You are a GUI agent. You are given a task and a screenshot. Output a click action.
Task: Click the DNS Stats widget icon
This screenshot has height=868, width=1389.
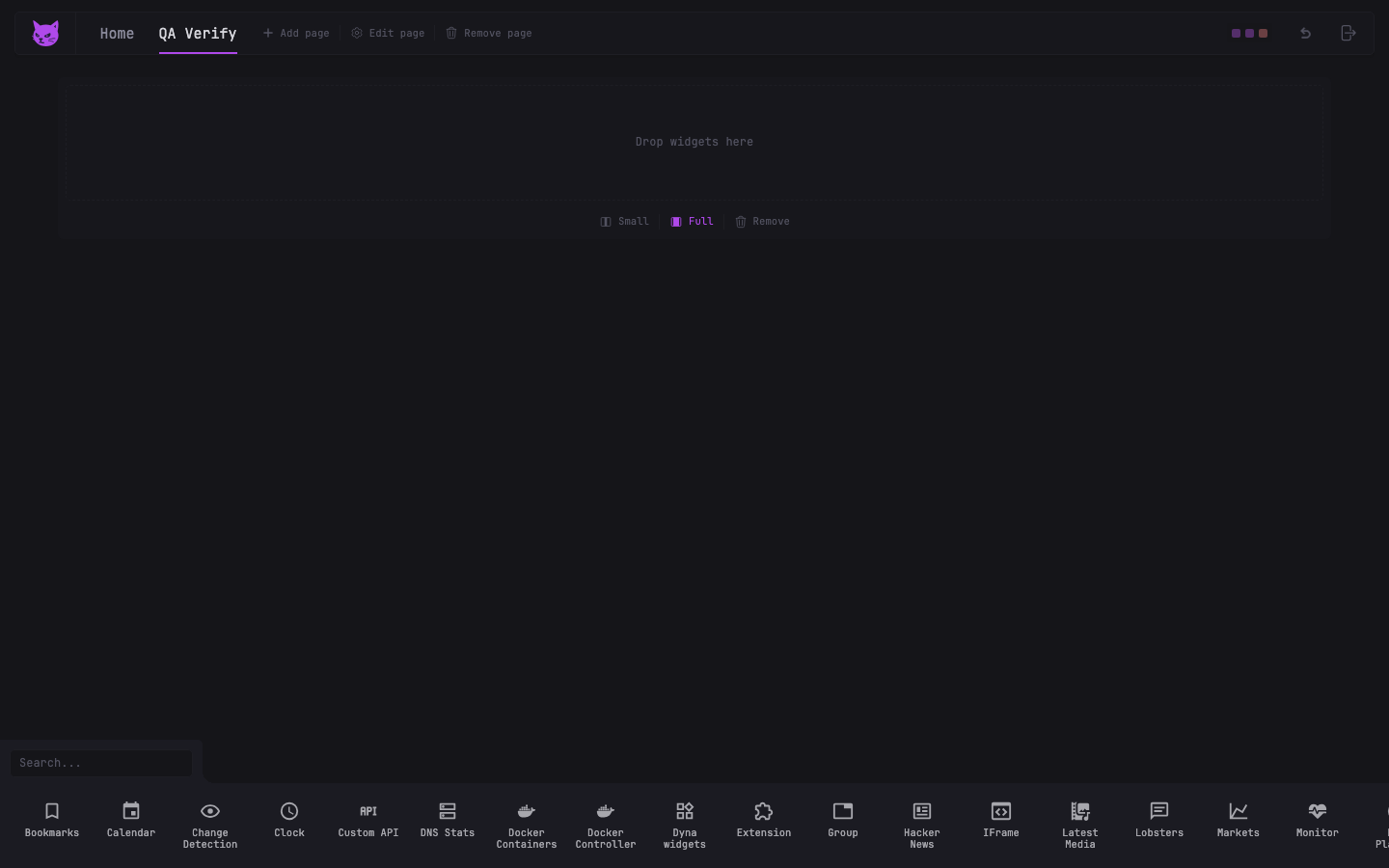click(x=448, y=811)
